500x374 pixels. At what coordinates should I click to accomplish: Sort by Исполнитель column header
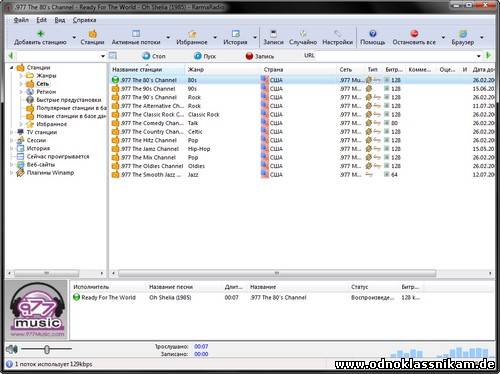click(109, 287)
